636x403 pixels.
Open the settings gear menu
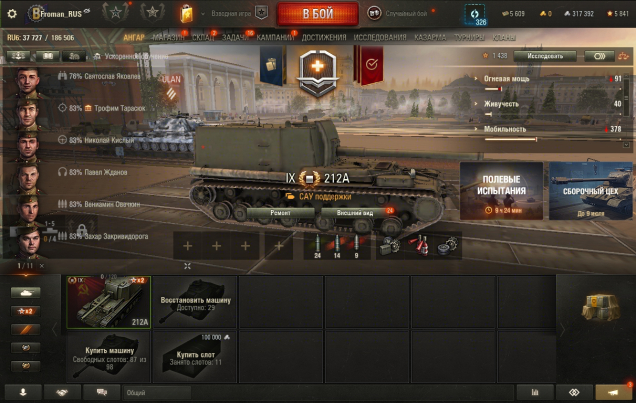(12, 14)
